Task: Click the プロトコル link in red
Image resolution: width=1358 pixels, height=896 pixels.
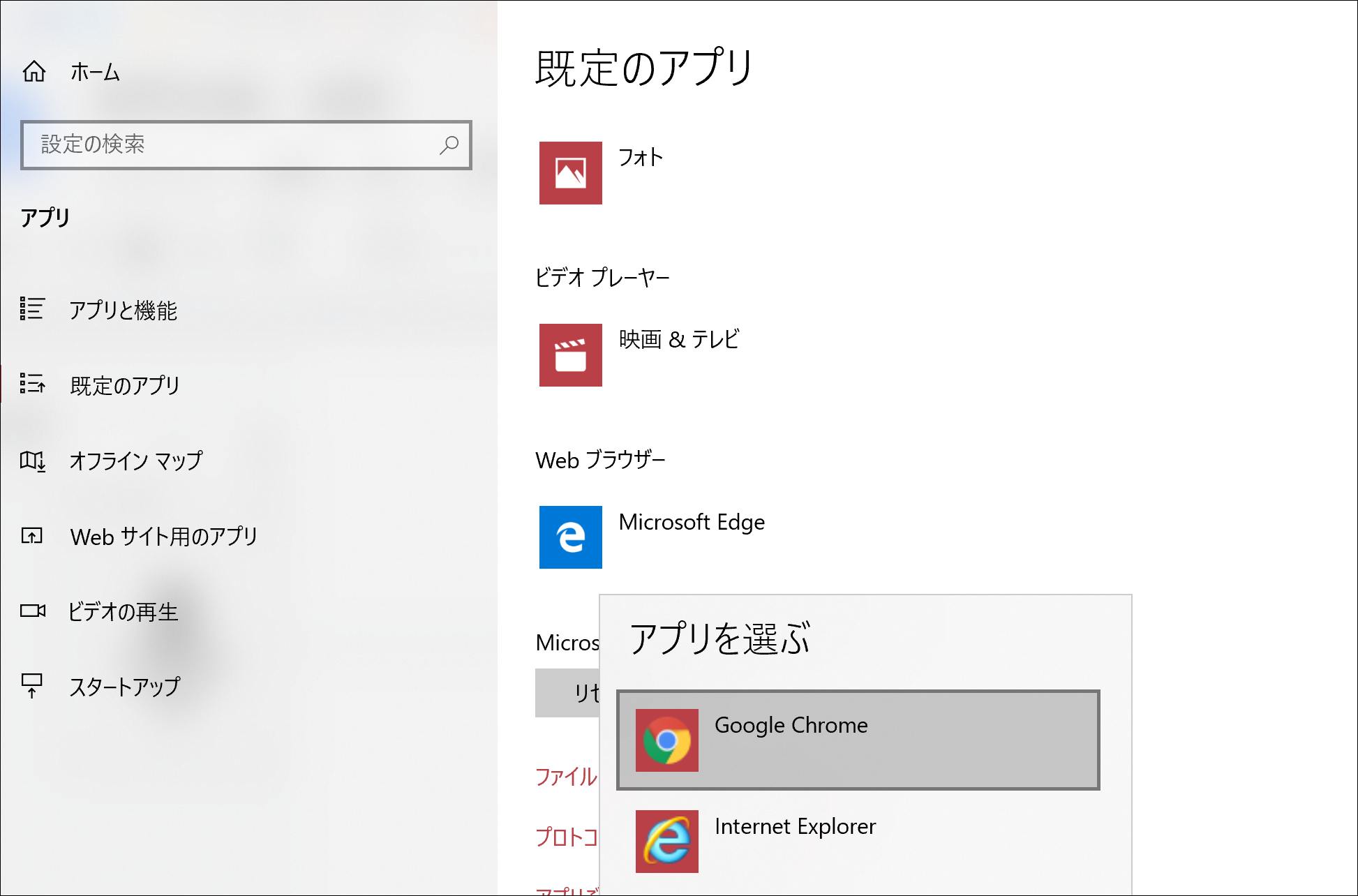Action: pos(566,837)
